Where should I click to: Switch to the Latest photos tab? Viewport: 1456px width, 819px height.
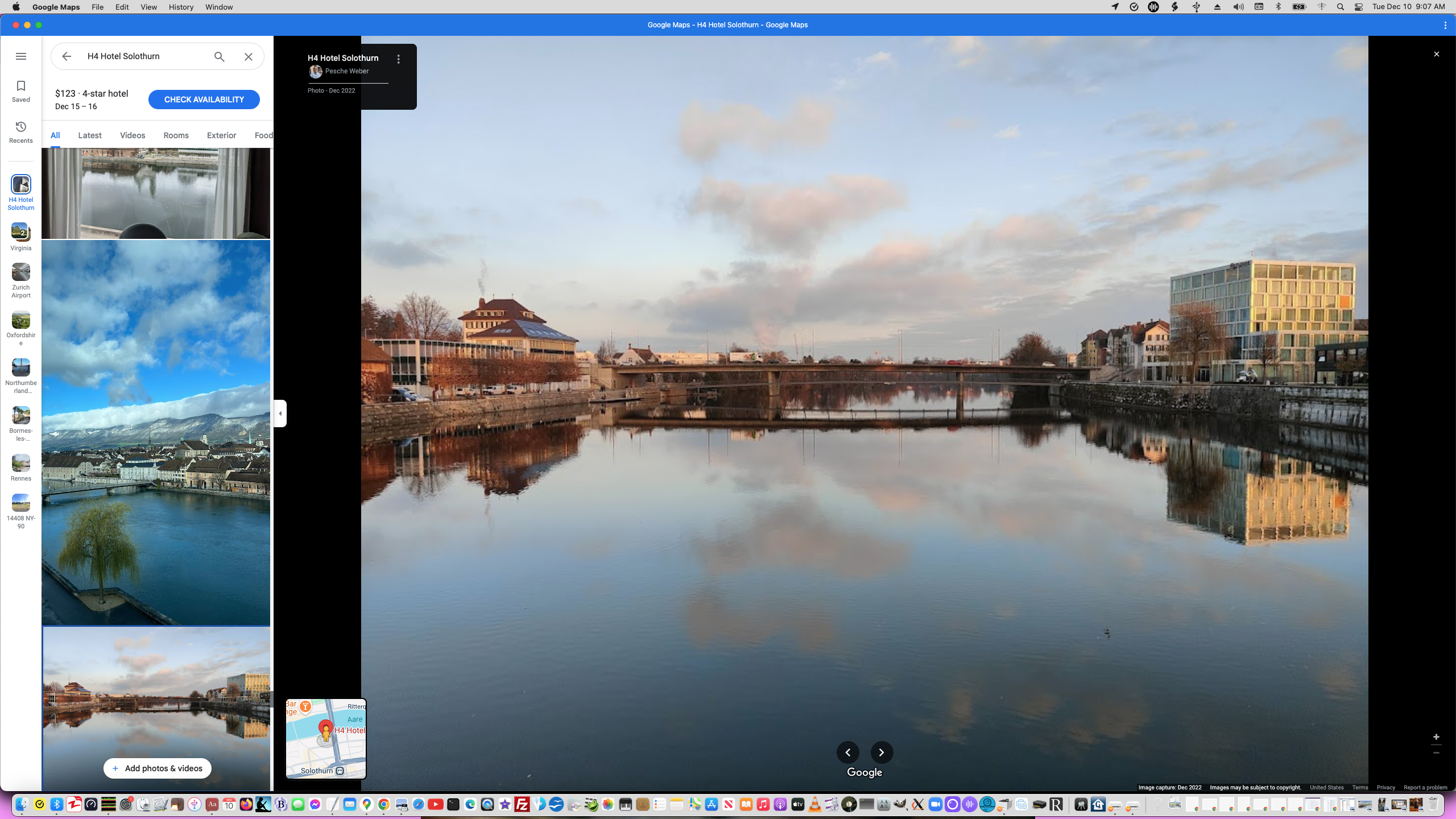point(90,135)
